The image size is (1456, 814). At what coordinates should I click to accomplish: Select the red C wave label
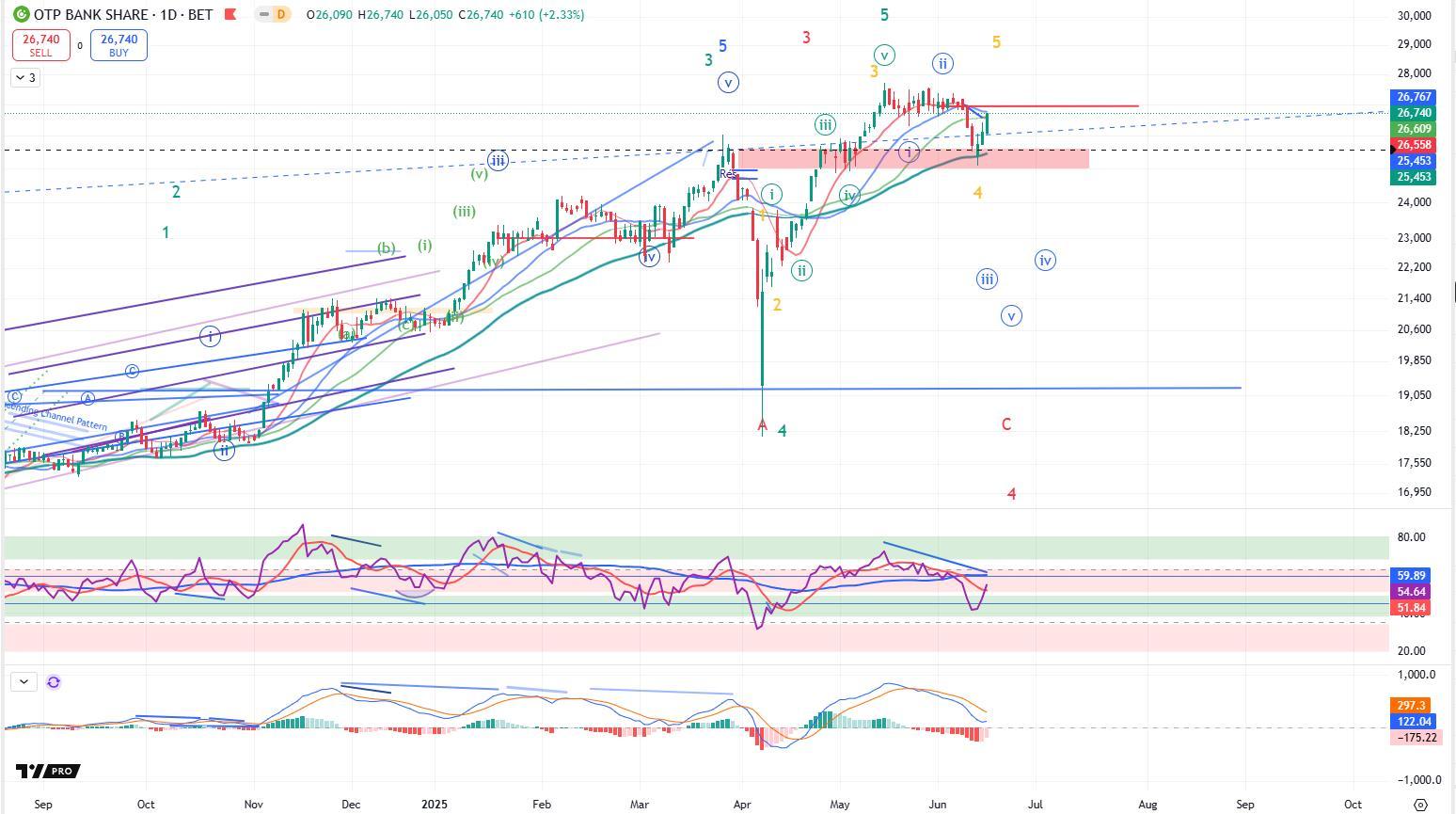click(1006, 424)
